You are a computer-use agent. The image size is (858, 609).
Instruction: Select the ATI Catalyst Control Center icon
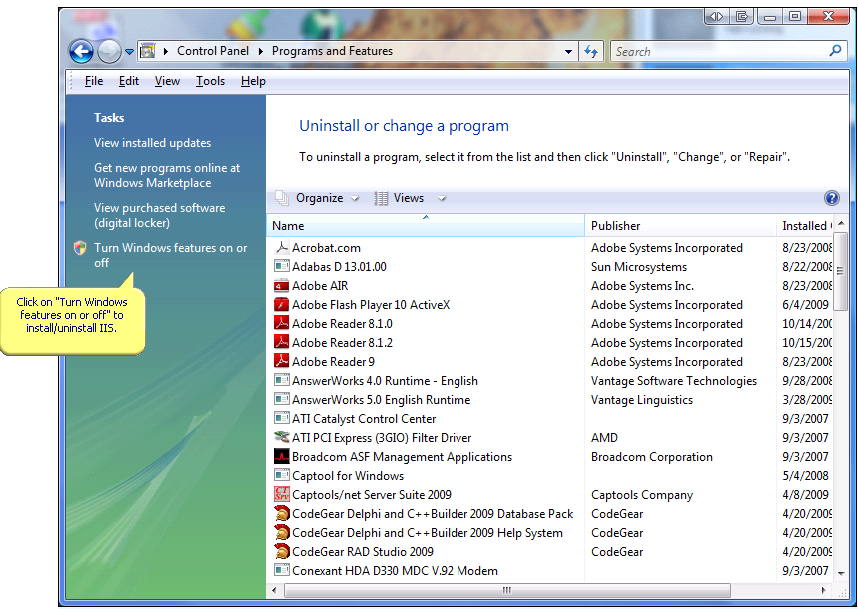coord(283,418)
